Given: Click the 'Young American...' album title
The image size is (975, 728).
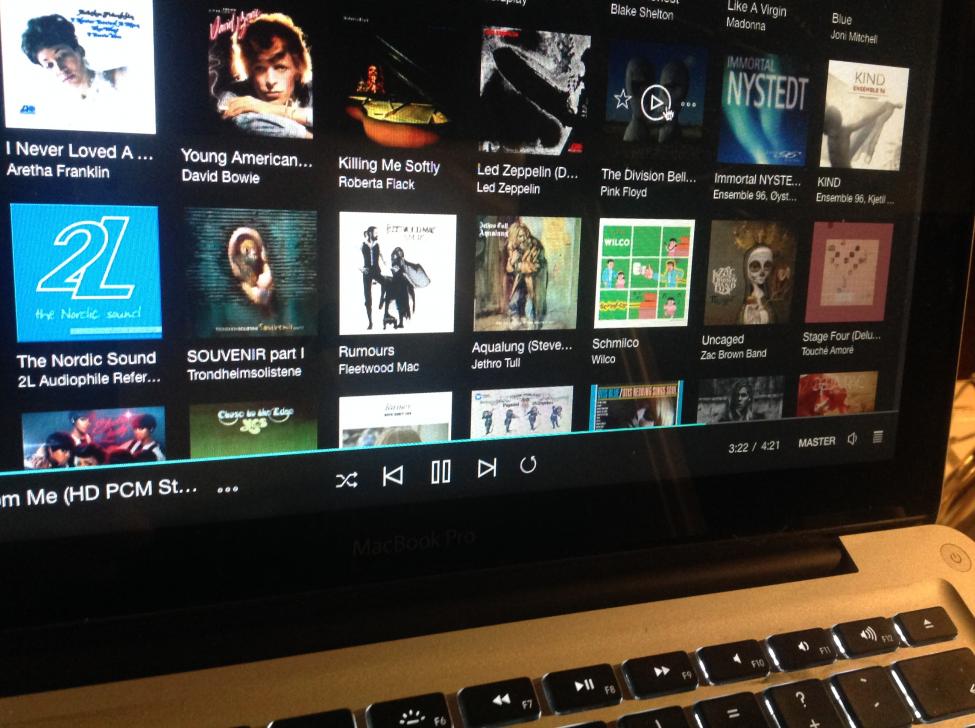Looking at the screenshot, I should point(247,157).
